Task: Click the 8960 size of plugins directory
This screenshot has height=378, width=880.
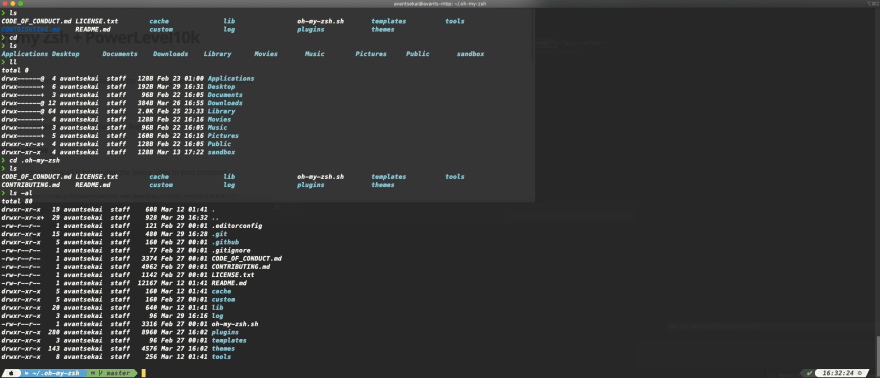Action: point(150,332)
